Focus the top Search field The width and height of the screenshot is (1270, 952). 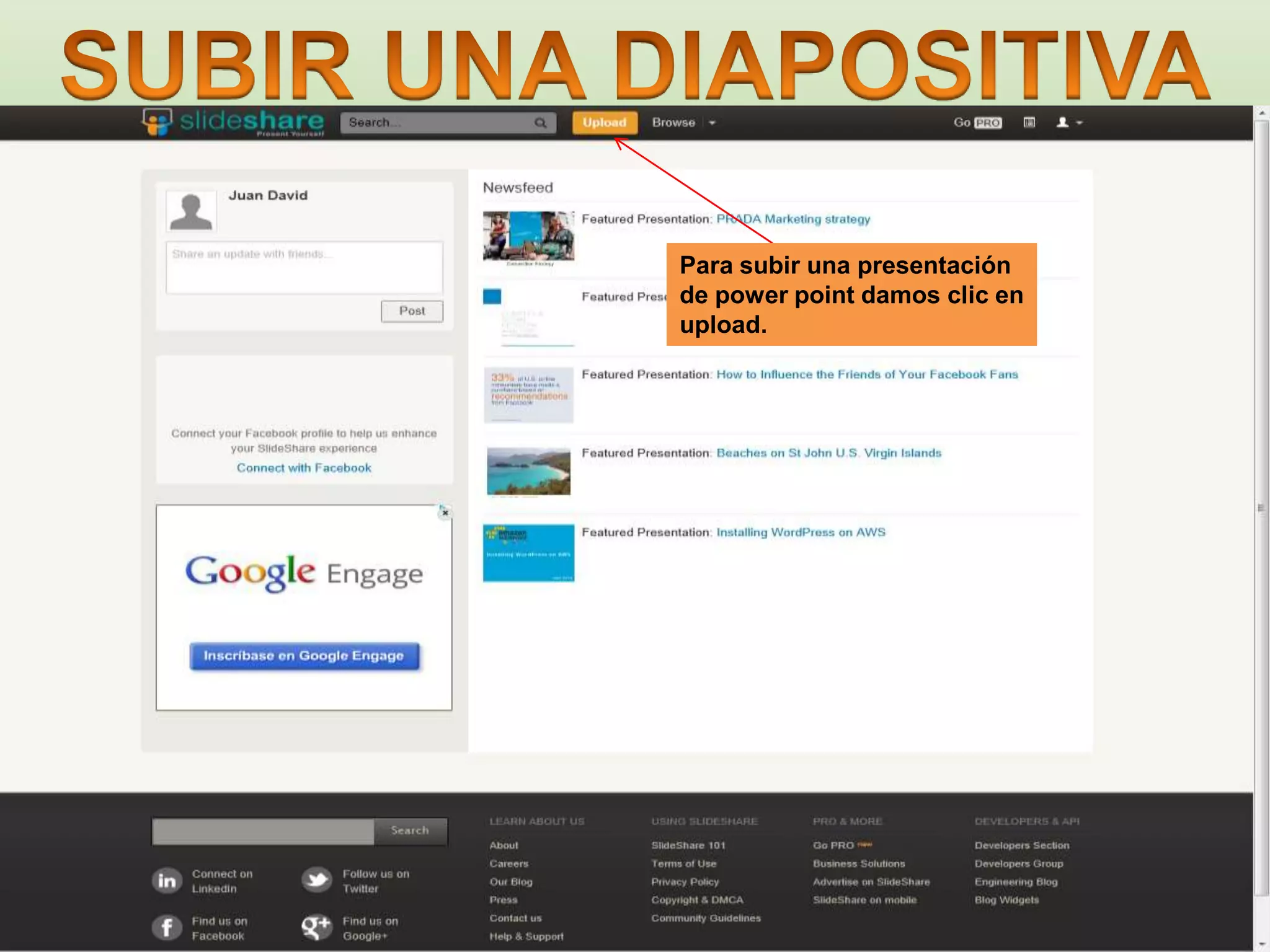click(448, 123)
